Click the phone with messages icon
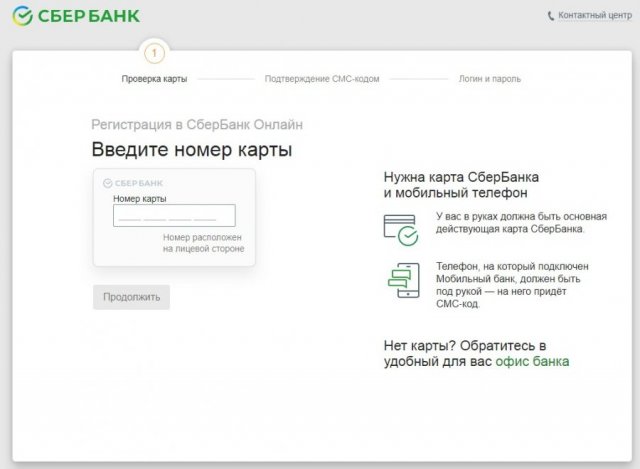This screenshot has height=469, width=640. [404, 280]
